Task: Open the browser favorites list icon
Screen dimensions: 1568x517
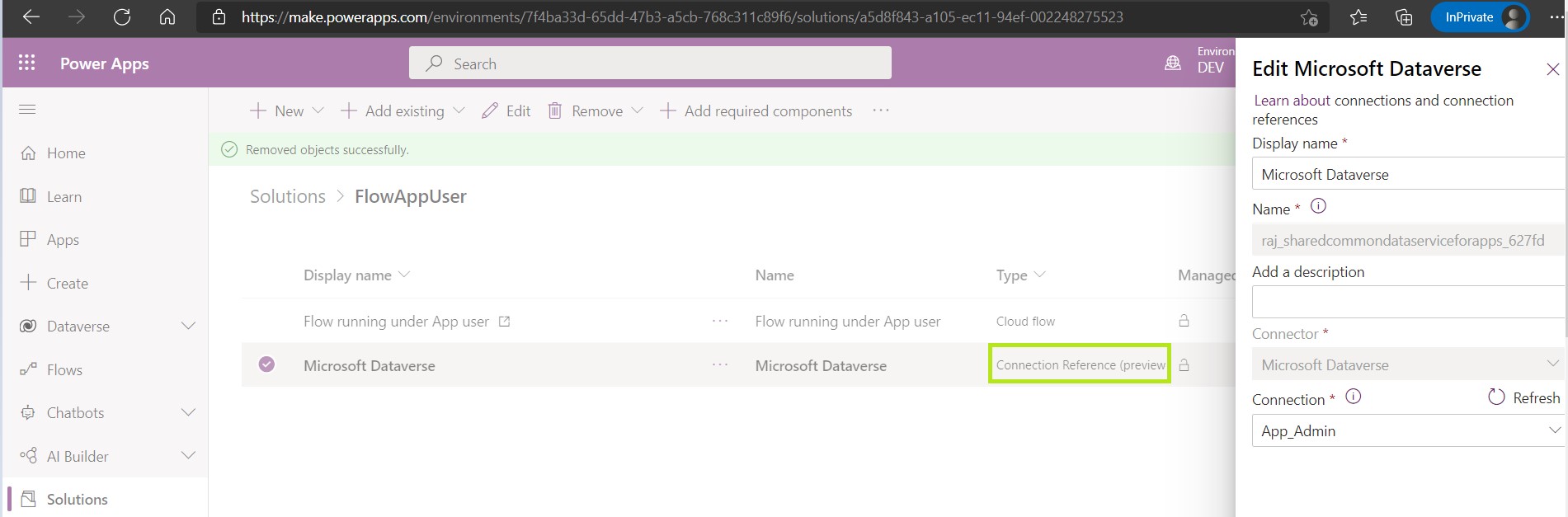Action: pyautogui.click(x=1358, y=17)
